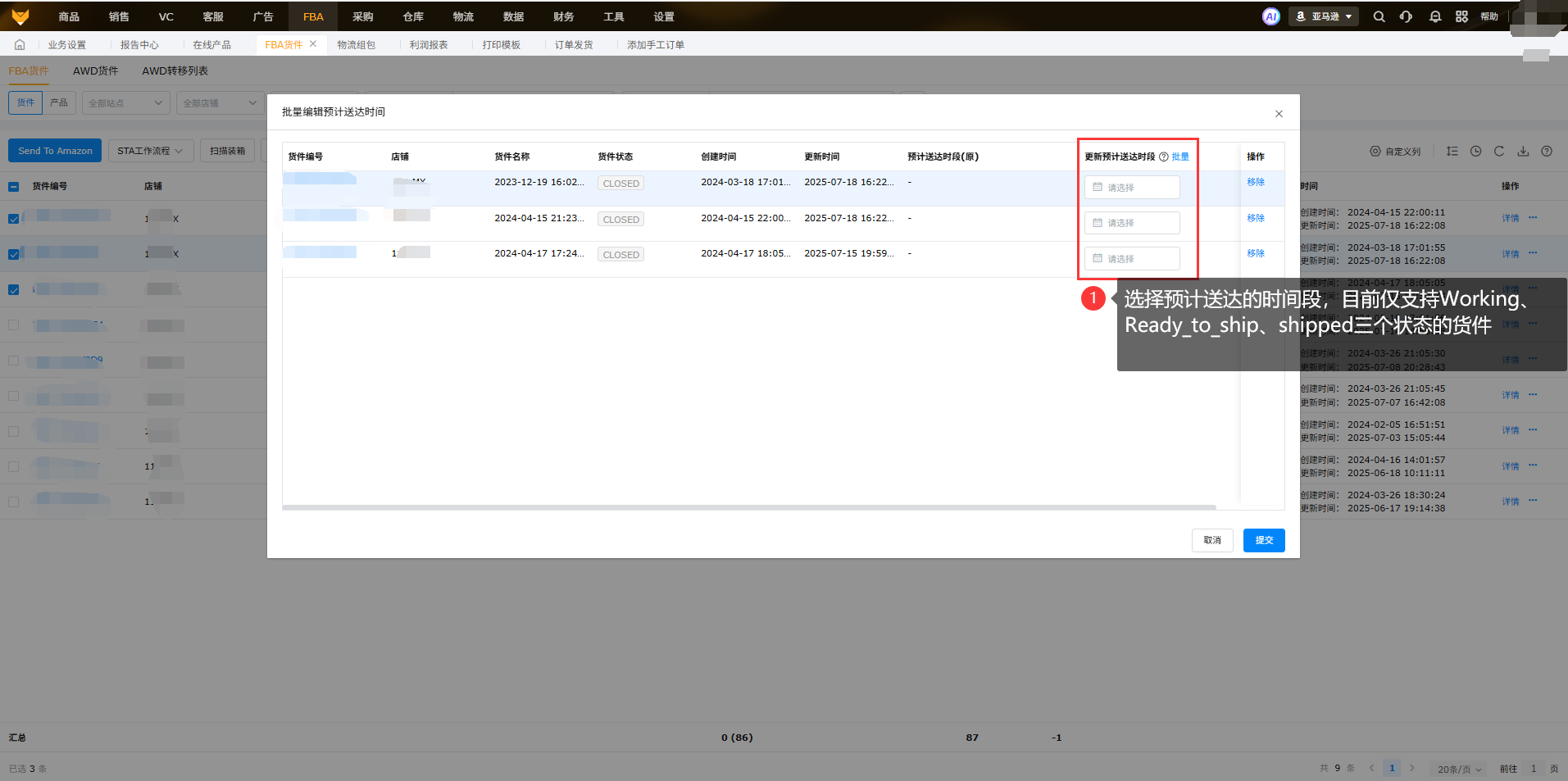Open the FBA menu in top navigation
The height and width of the screenshot is (781, 1568).
[x=313, y=16]
